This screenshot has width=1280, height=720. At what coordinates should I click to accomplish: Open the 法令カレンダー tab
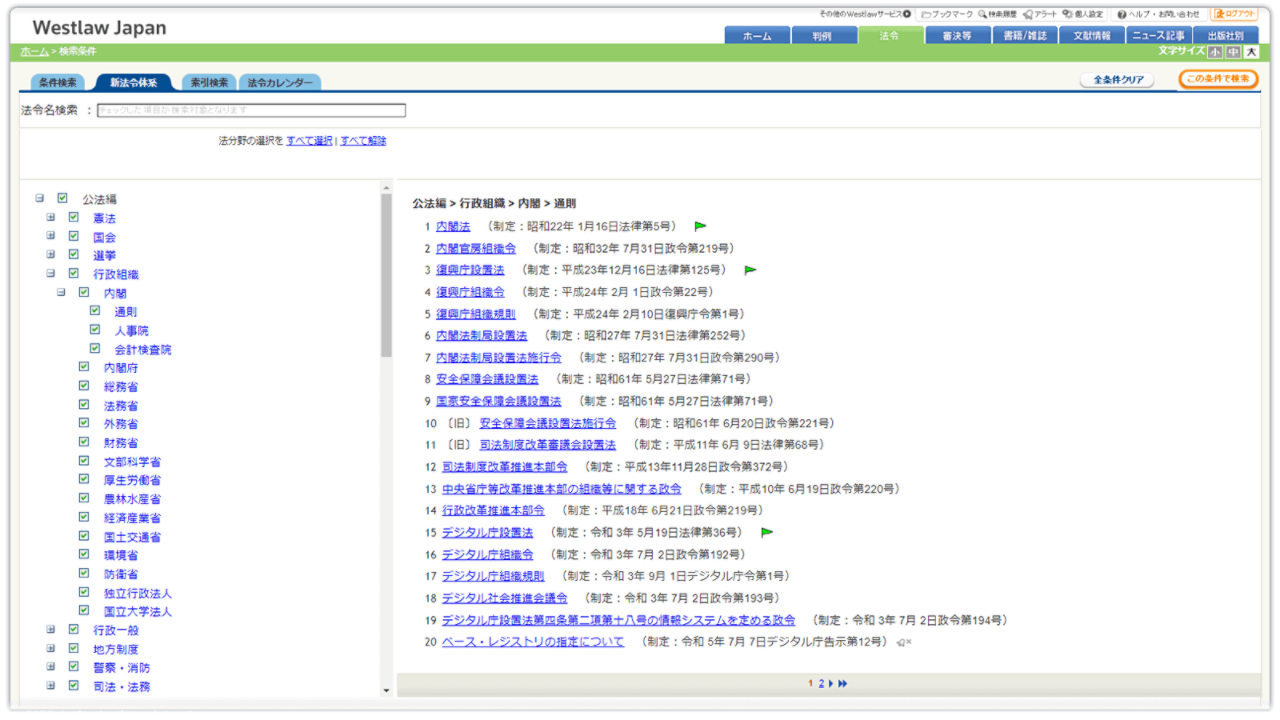point(280,83)
